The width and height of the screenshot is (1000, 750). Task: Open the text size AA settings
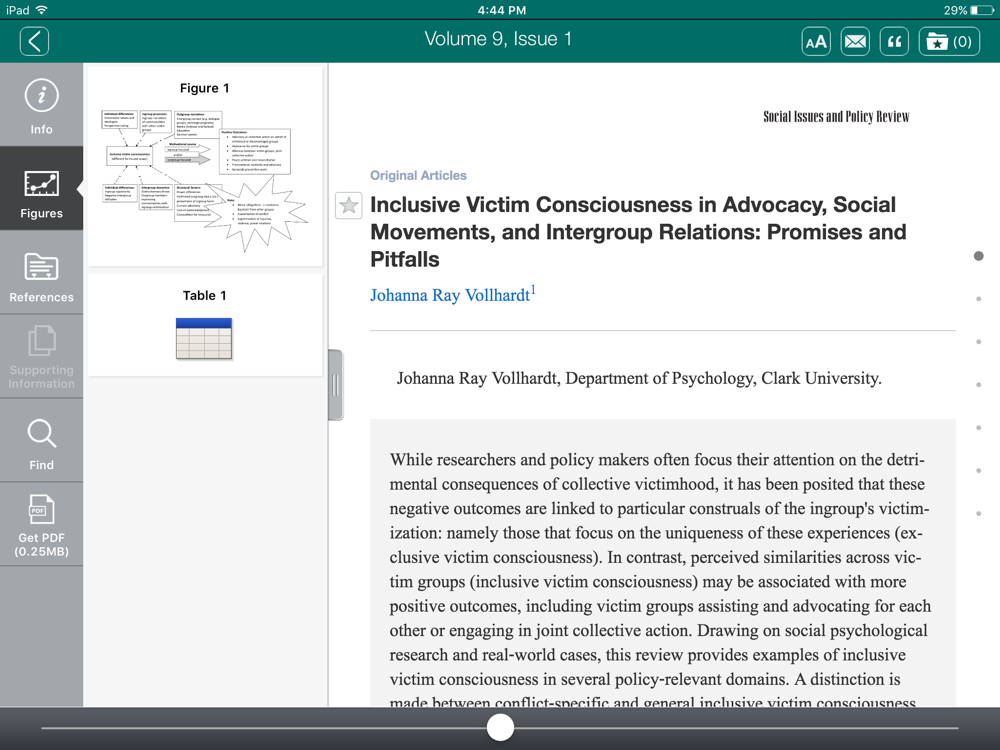coord(816,42)
